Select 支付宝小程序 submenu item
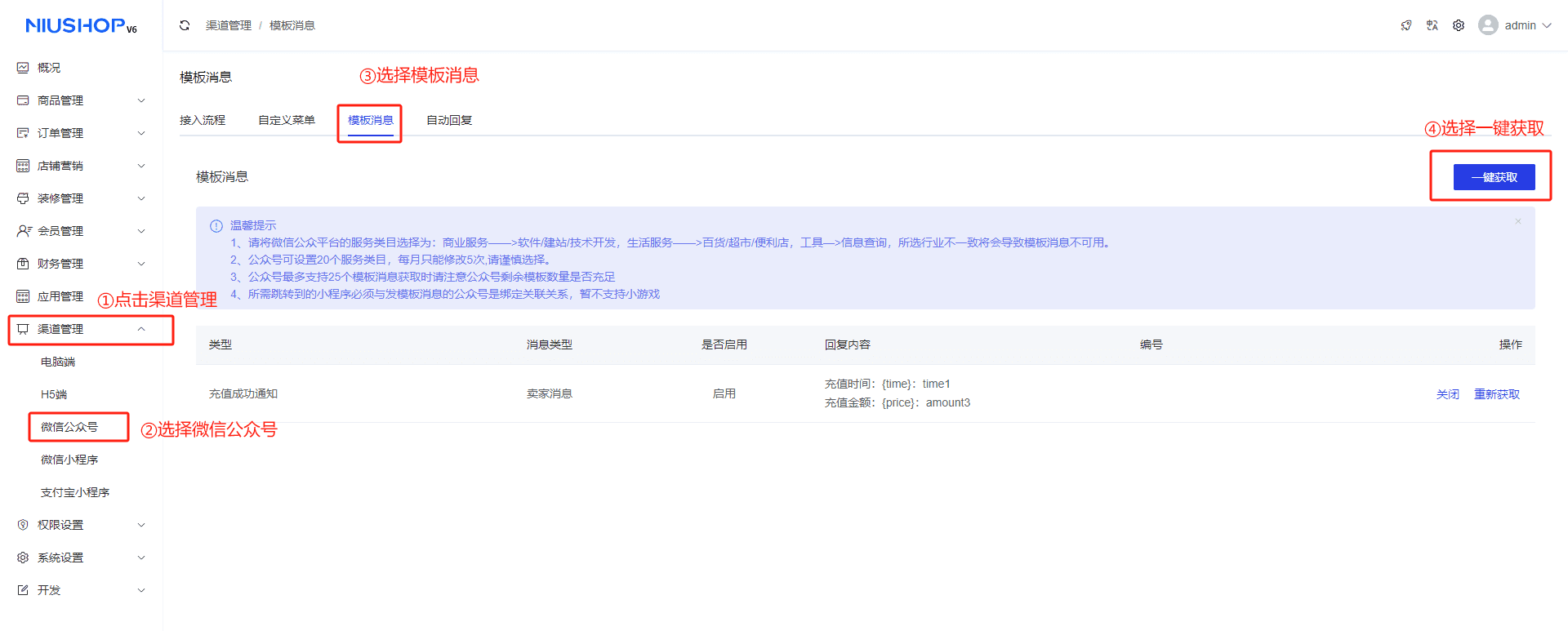This screenshot has width=1568, height=631. pyautogui.click(x=75, y=492)
